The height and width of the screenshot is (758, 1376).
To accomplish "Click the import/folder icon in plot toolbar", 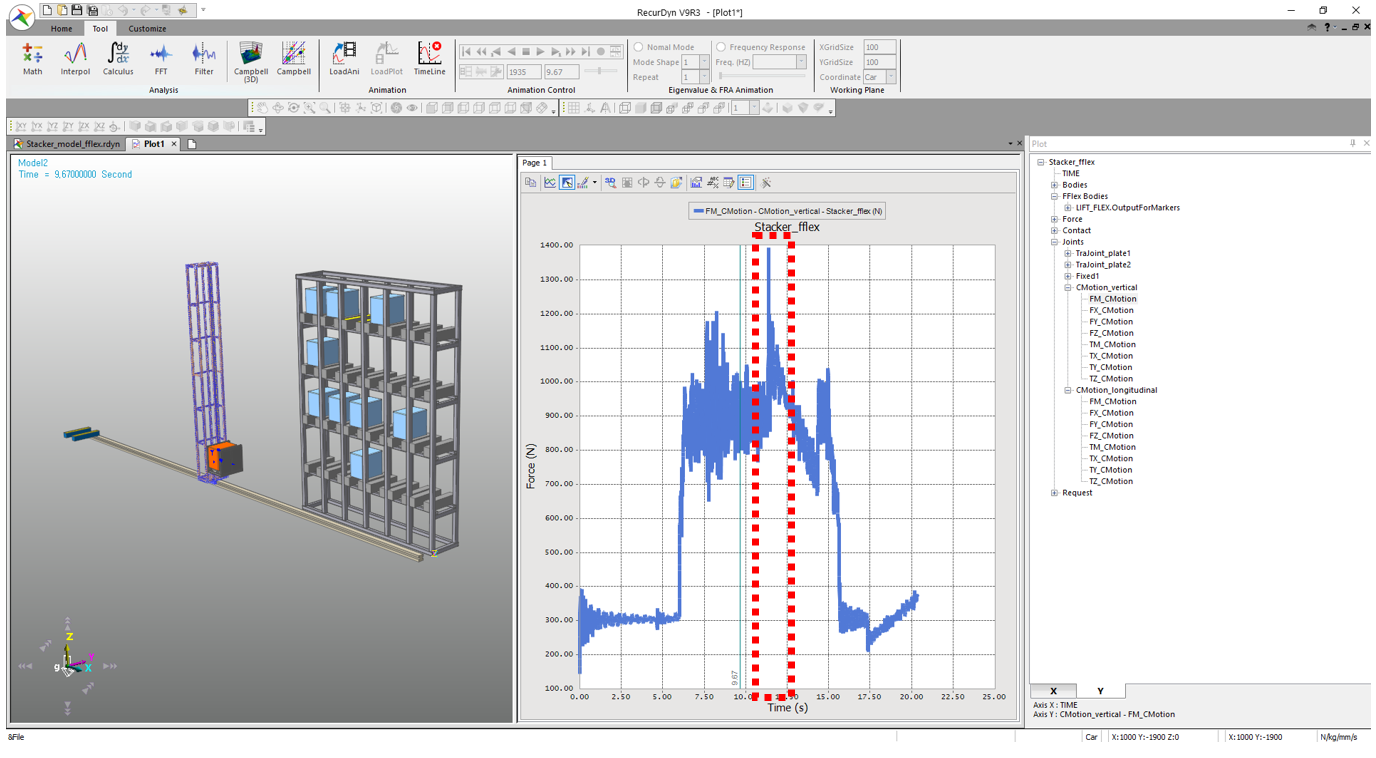I will 676,183.
